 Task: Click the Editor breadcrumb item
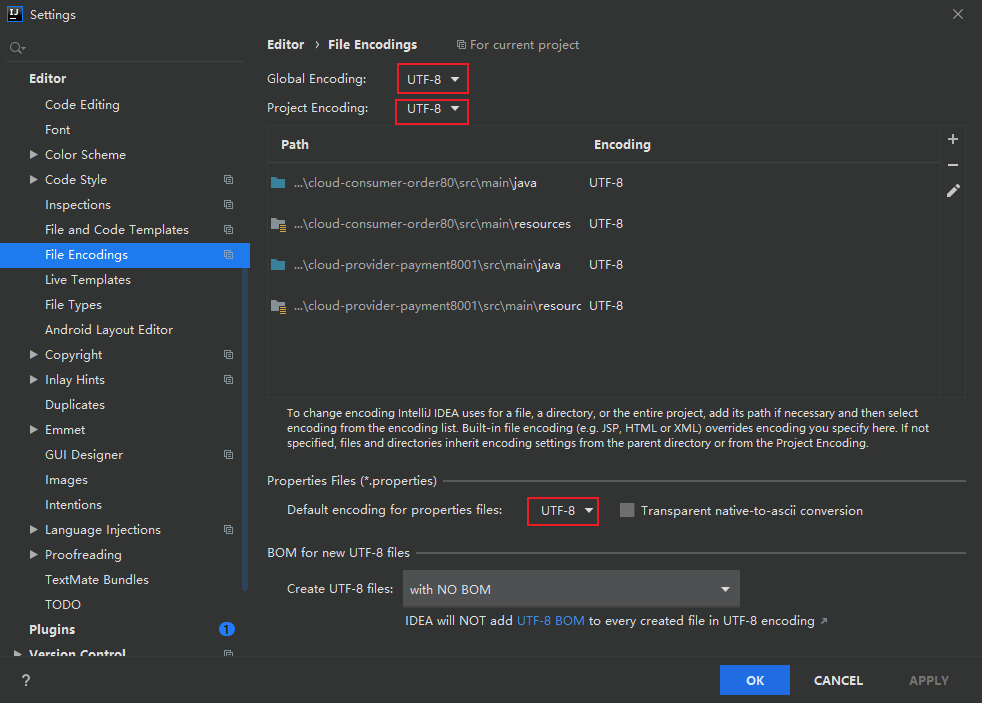point(285,44)
